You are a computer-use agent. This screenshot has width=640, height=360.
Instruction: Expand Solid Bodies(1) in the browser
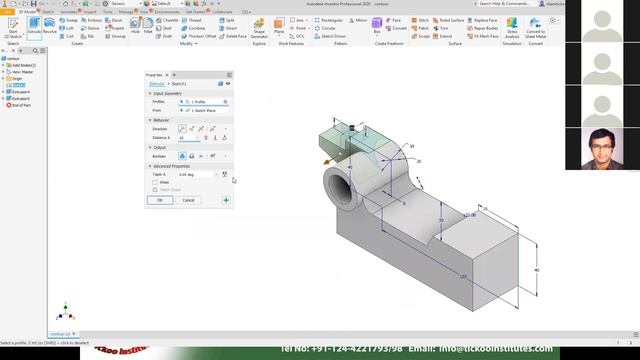(x=3, y=65)
